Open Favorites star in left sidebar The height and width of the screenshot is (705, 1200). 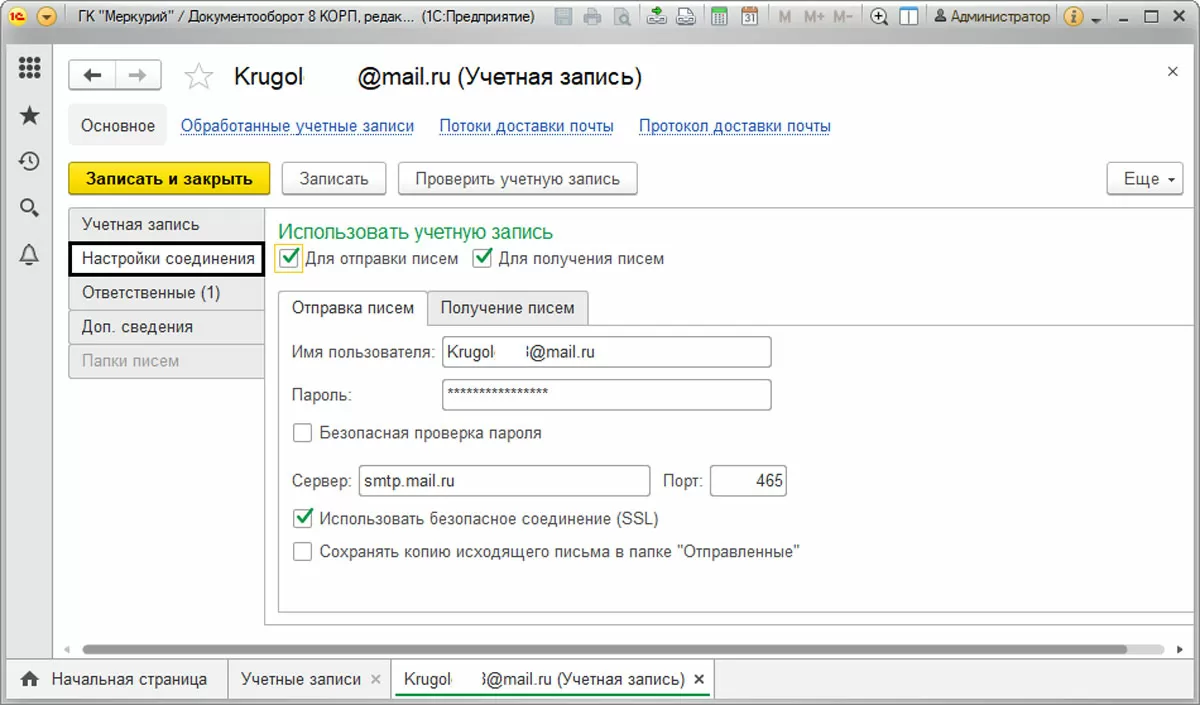click(x=30, y=115)
